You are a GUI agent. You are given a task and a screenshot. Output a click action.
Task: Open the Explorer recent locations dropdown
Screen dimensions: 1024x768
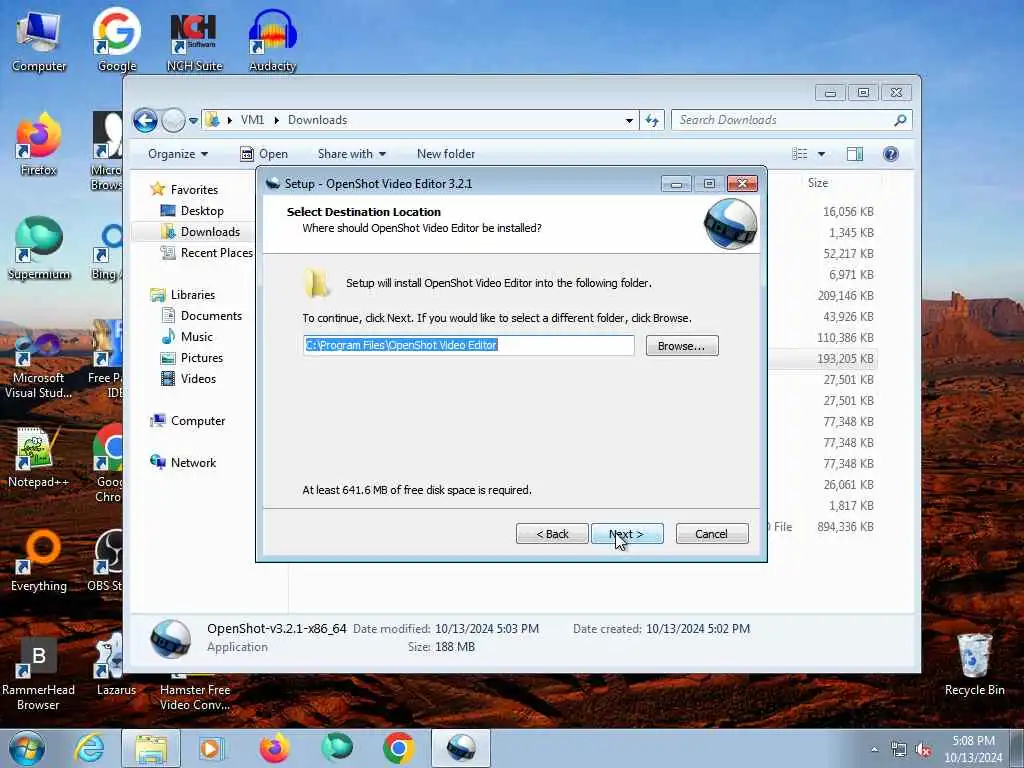pos(193,120)
